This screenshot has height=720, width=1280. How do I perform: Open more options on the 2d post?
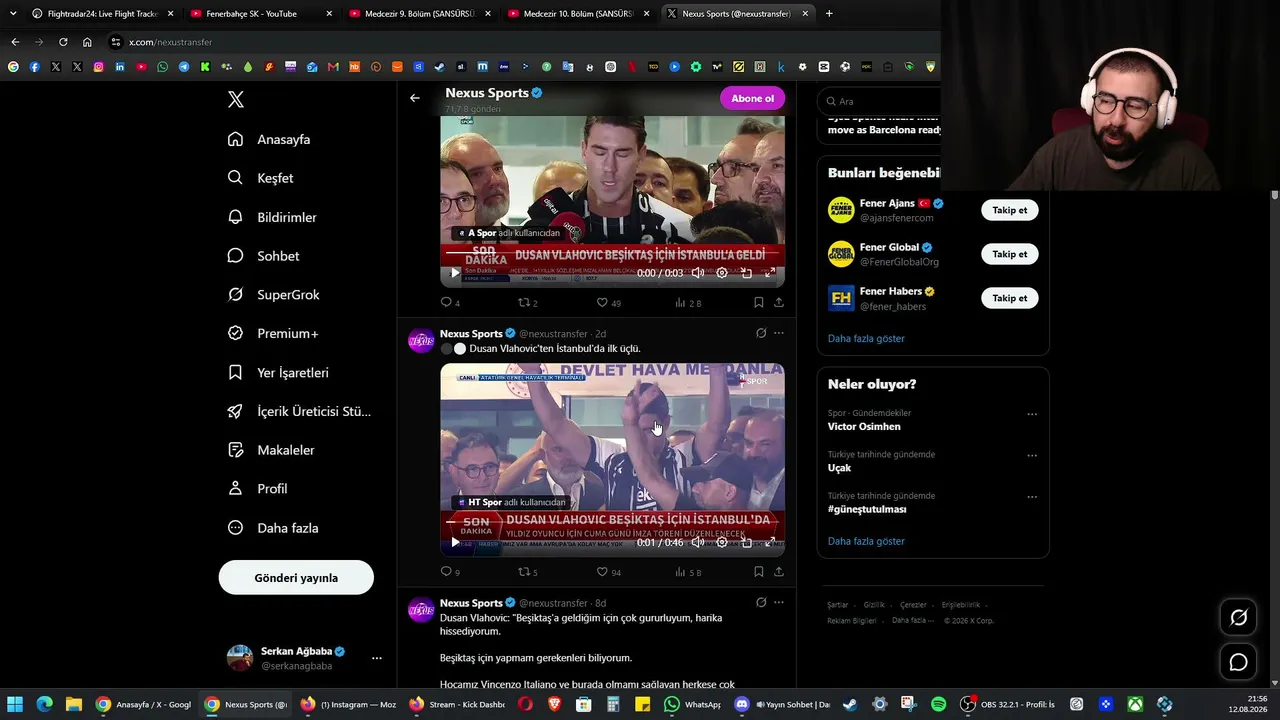pos(779,333)
